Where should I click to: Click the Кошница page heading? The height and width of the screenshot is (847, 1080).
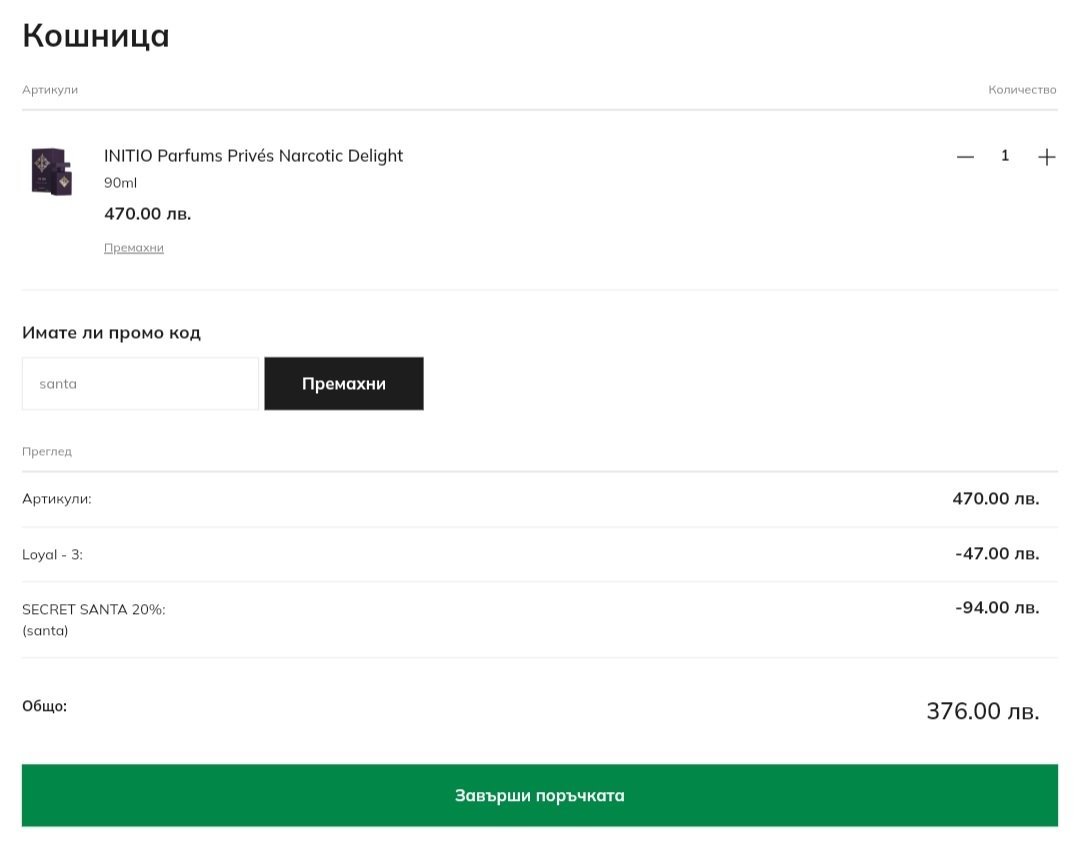[96, 35]
